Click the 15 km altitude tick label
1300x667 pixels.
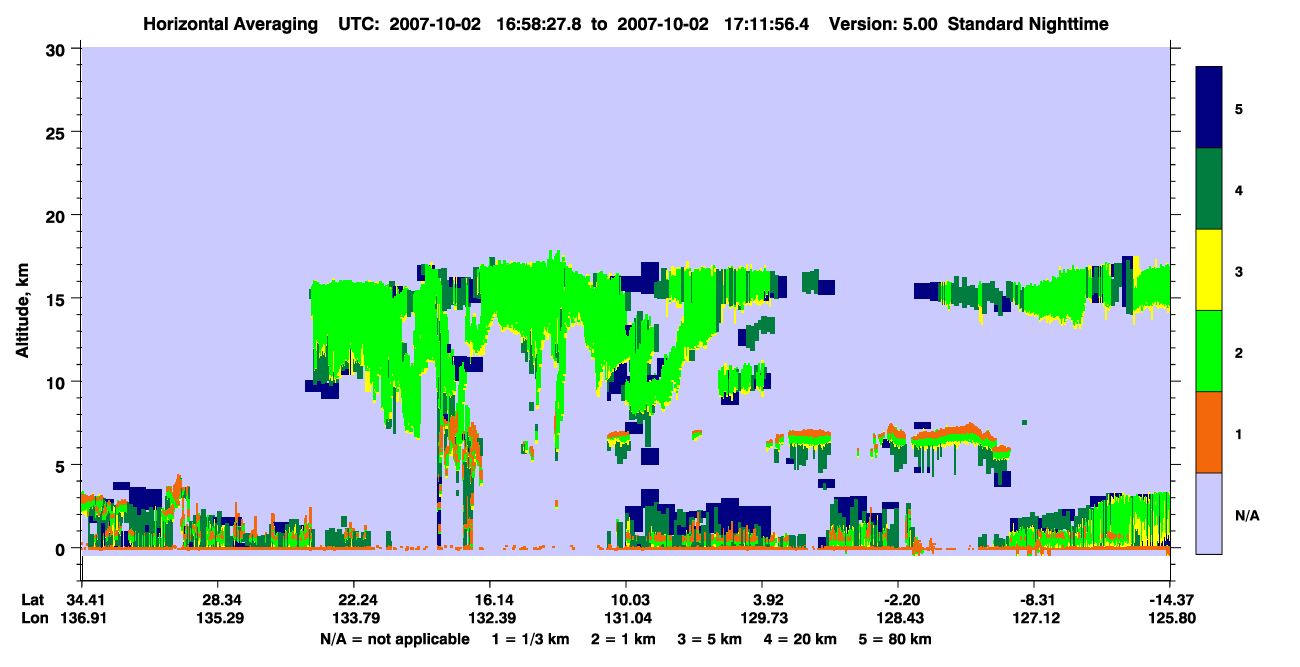click(x=58, y=299)
